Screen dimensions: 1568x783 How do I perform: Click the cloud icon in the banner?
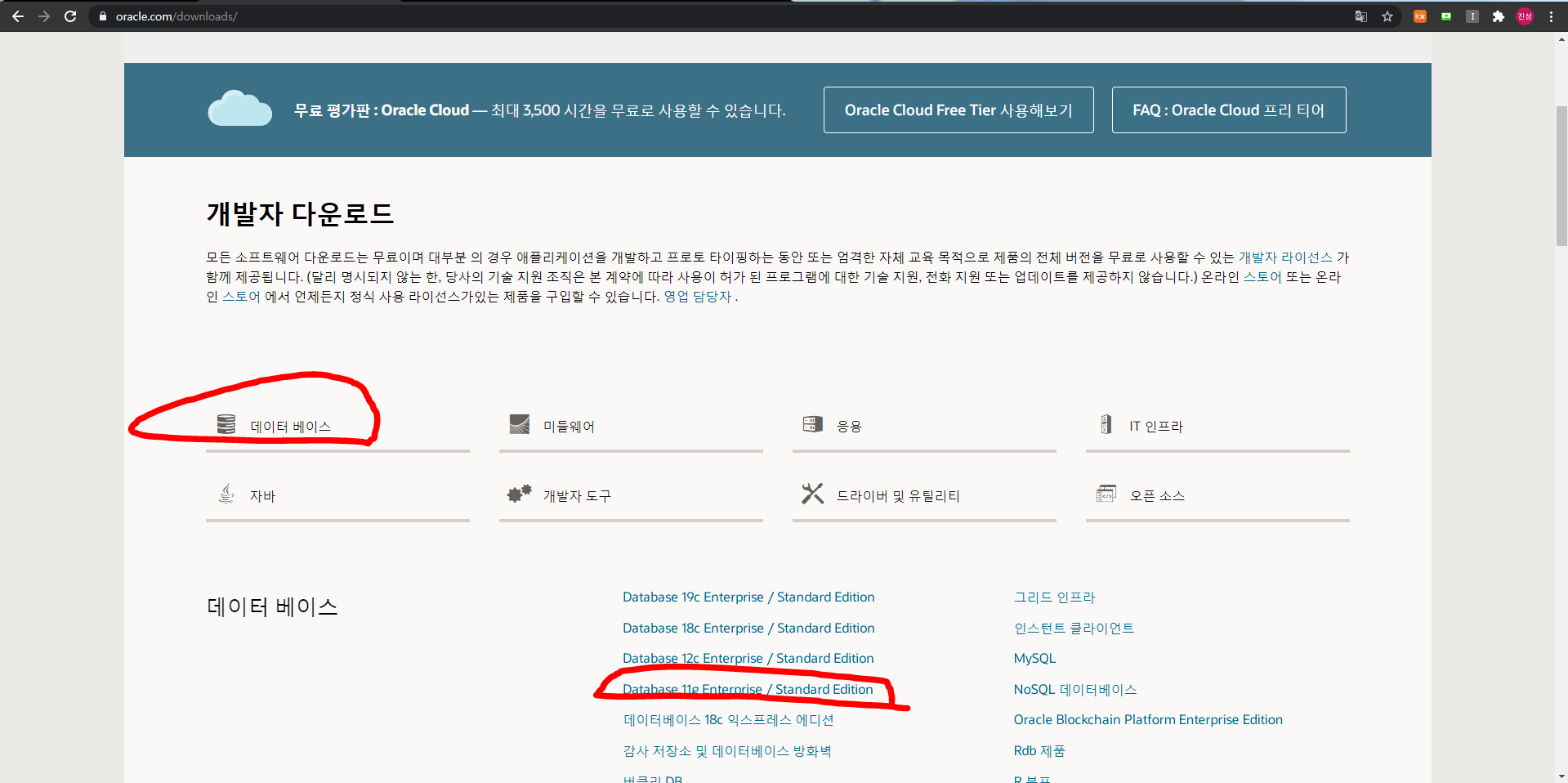[239, 108]
